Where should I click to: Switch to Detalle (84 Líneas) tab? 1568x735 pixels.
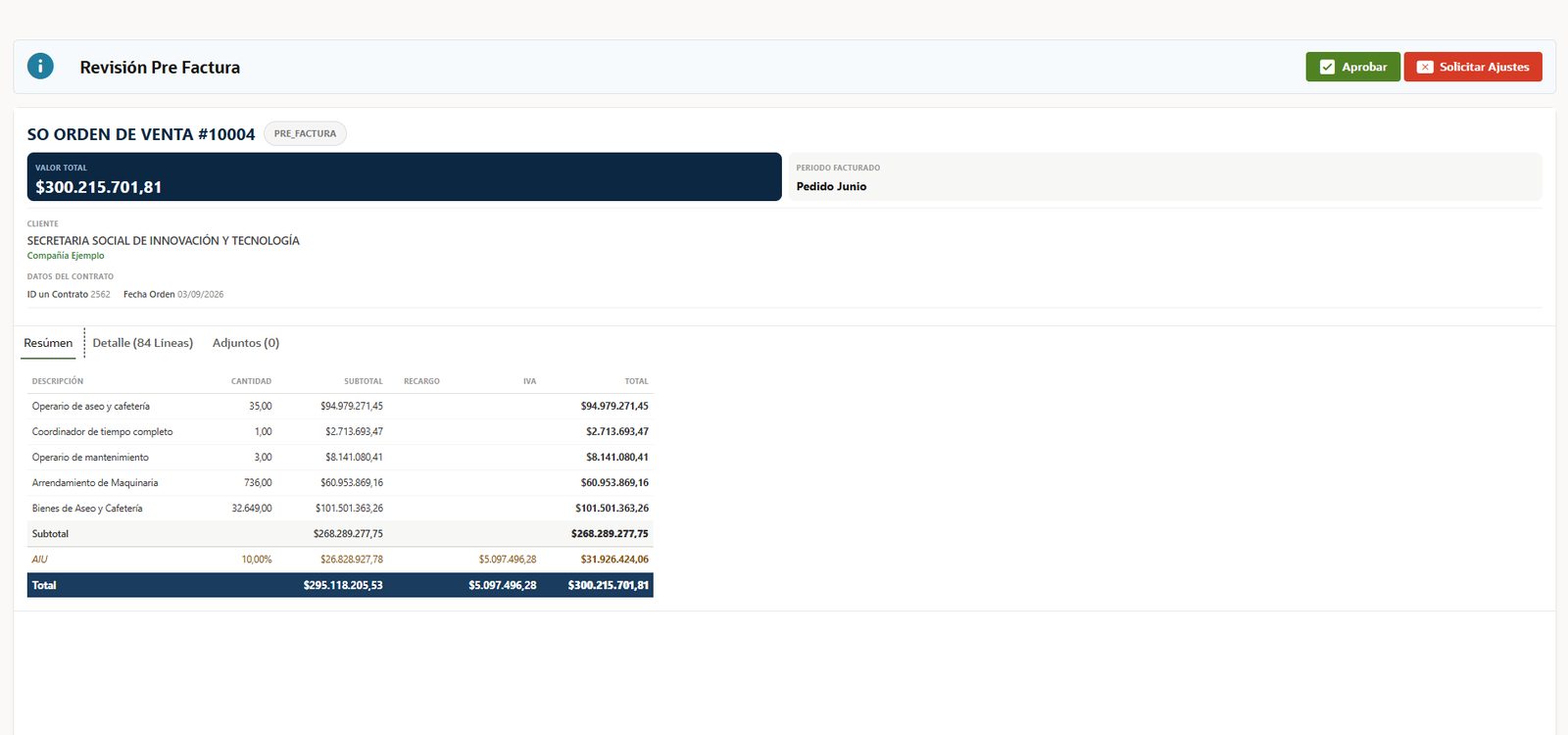(x=143, y=343)
